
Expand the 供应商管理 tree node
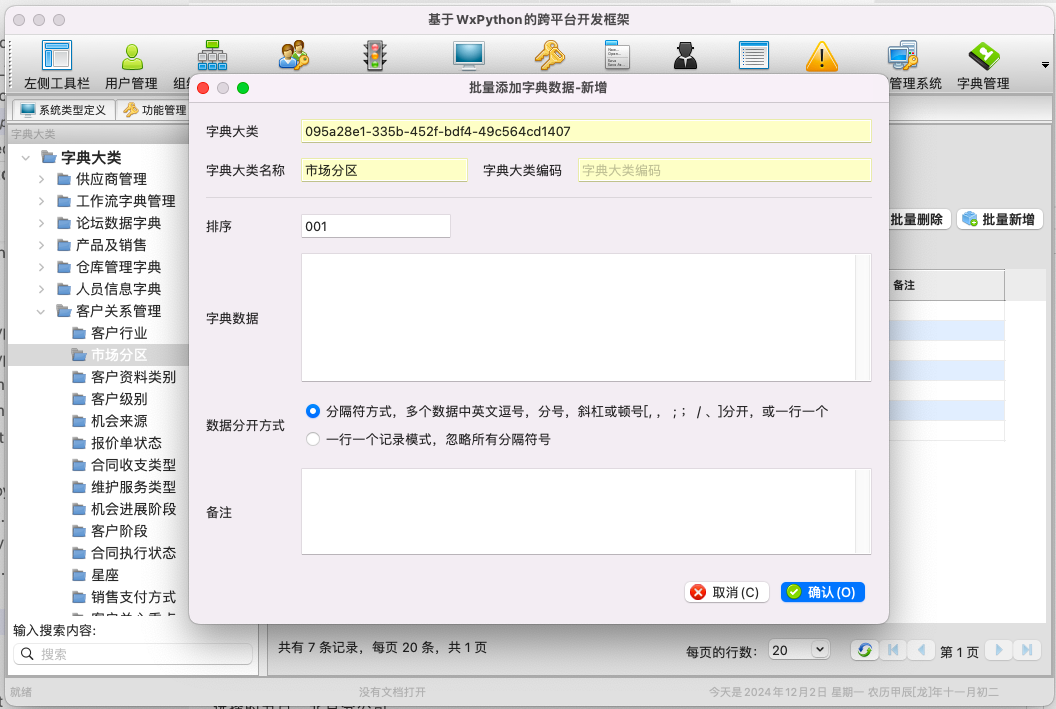click(41, 179)
